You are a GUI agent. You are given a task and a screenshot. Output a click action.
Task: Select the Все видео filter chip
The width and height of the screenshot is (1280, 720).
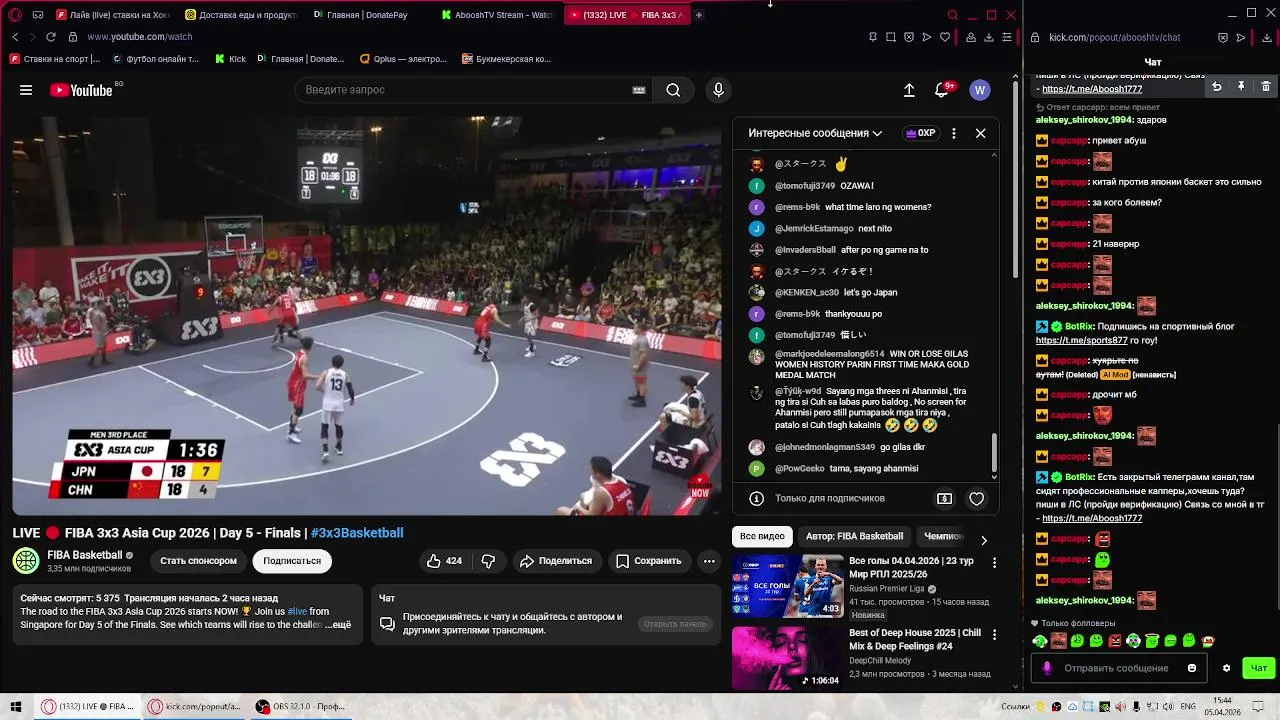pos(762,536)
